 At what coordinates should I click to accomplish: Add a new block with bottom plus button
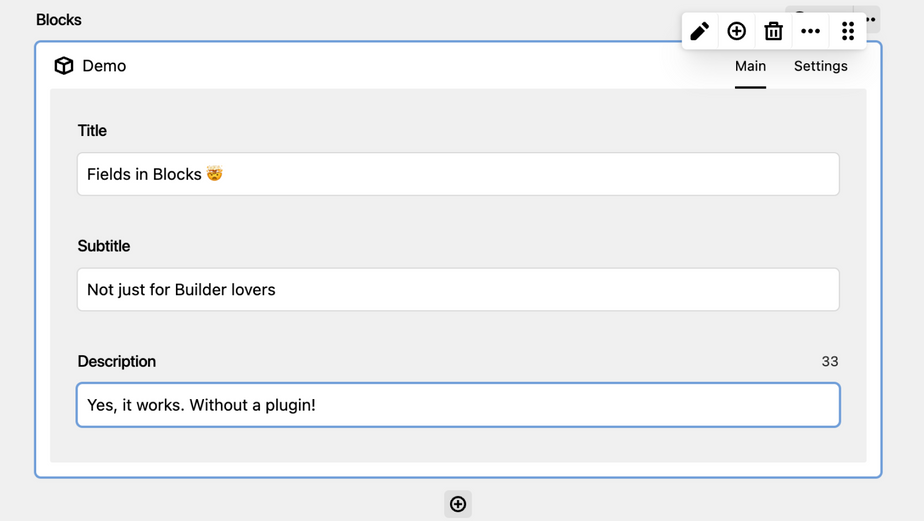tap(458, 504)
